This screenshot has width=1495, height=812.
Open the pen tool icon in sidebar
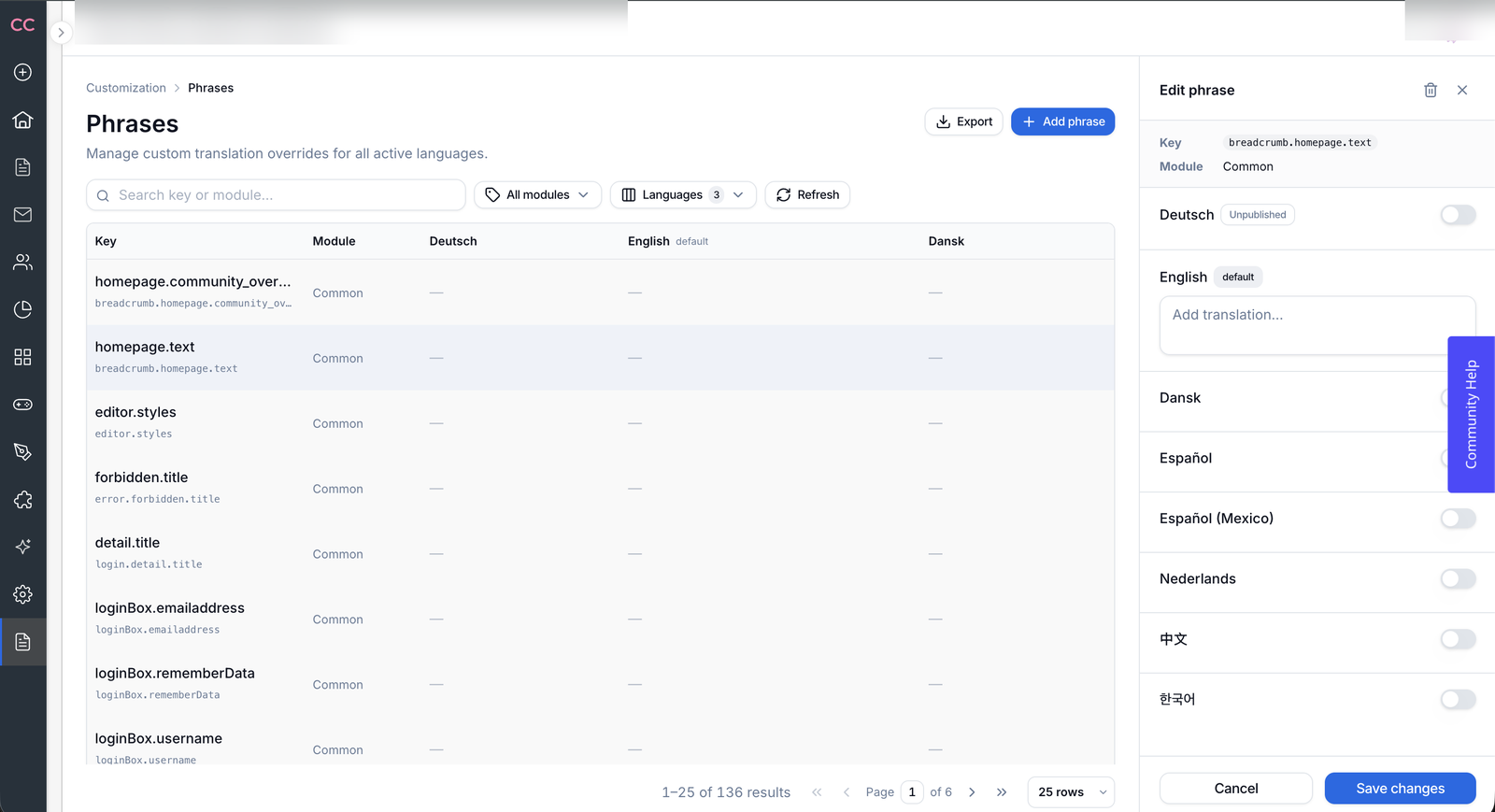pos(23,452)
